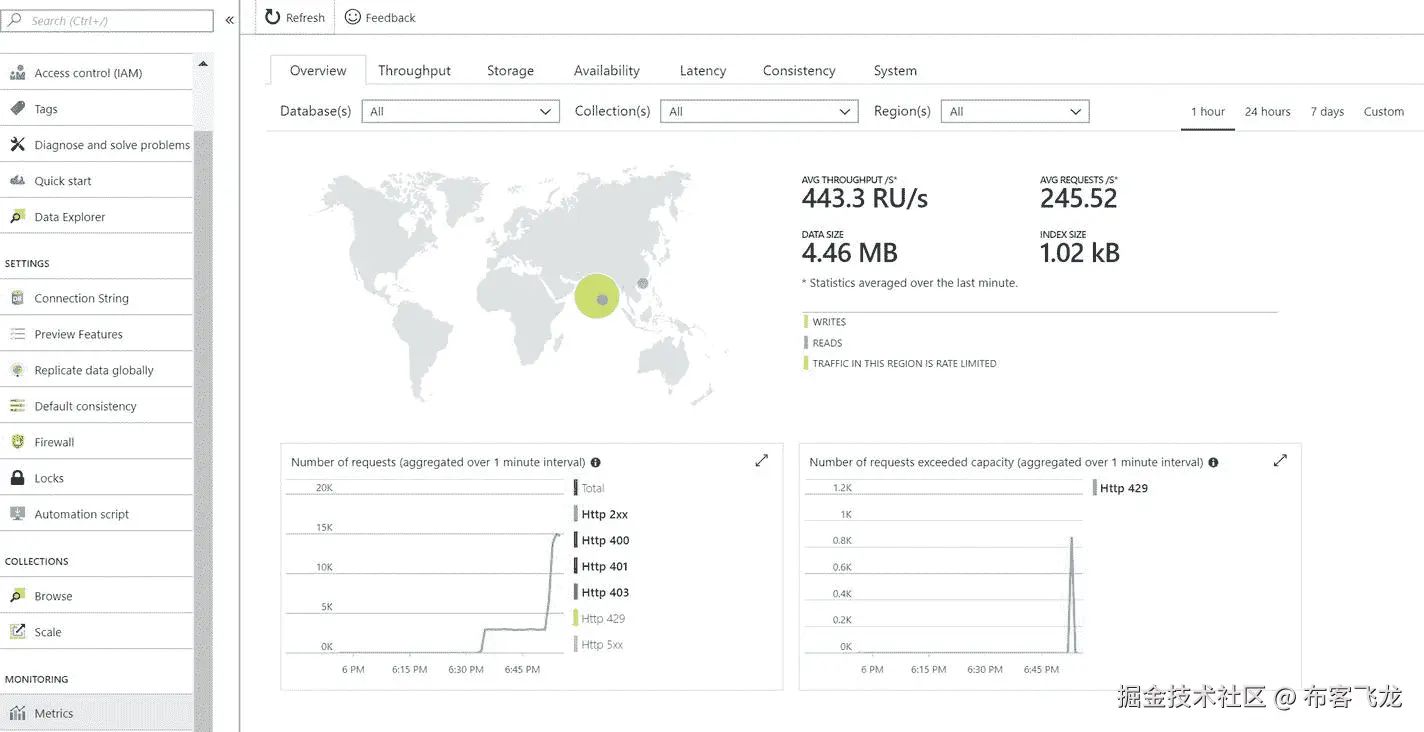Open the Collection(s) dropdown
The image size is (1424, 732).
759,112
